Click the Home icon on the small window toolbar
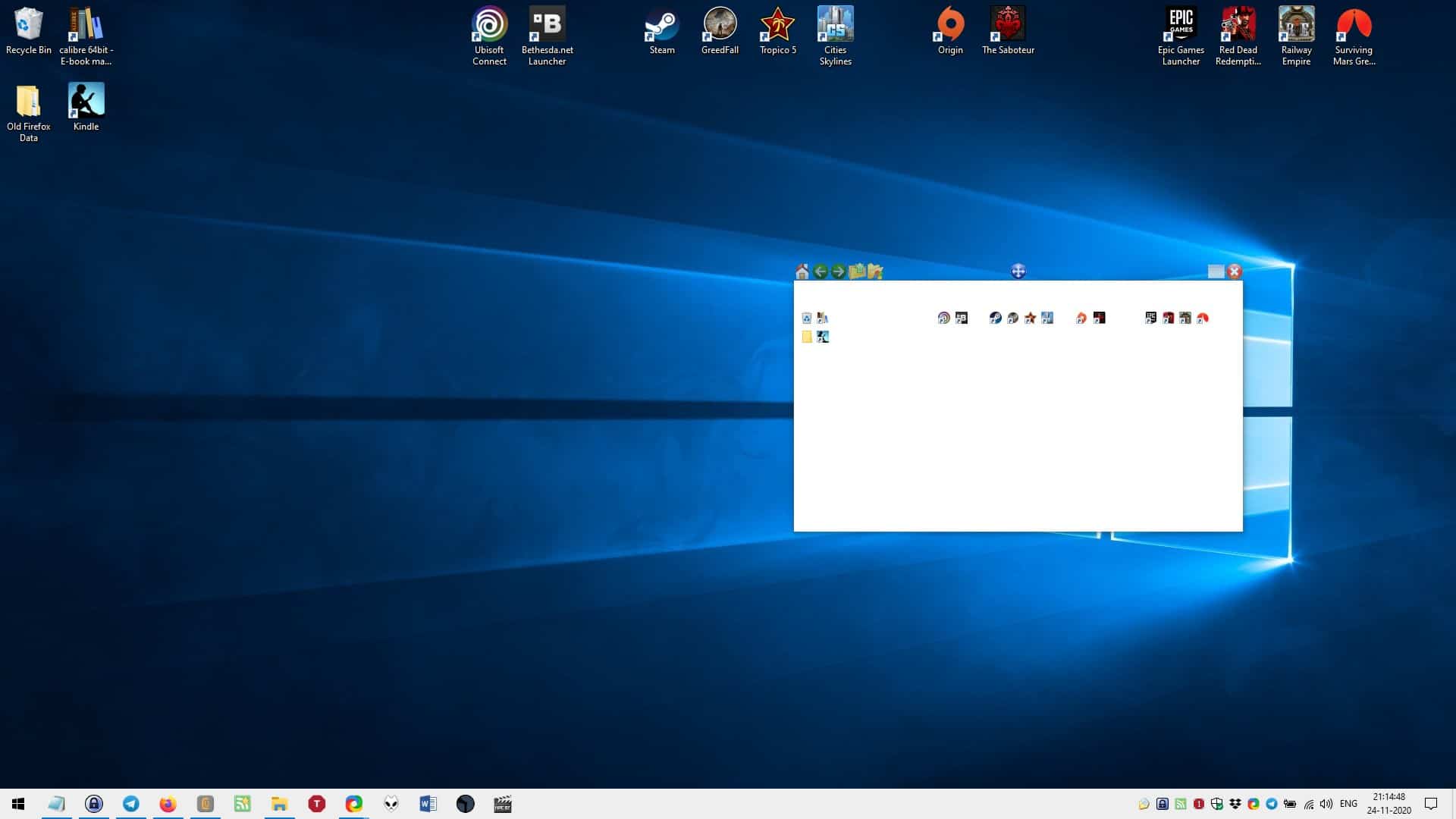Screen dimensions: 1456x819 (802, 271)
